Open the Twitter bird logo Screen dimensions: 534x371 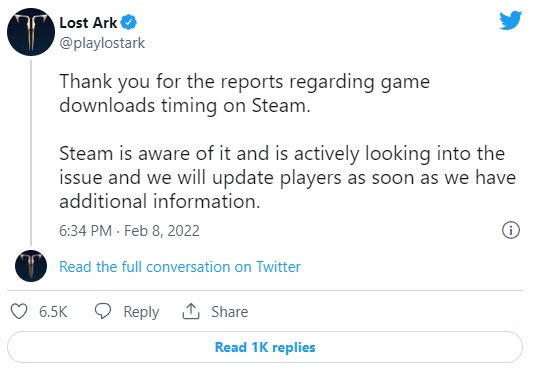(x=510, y=20)
